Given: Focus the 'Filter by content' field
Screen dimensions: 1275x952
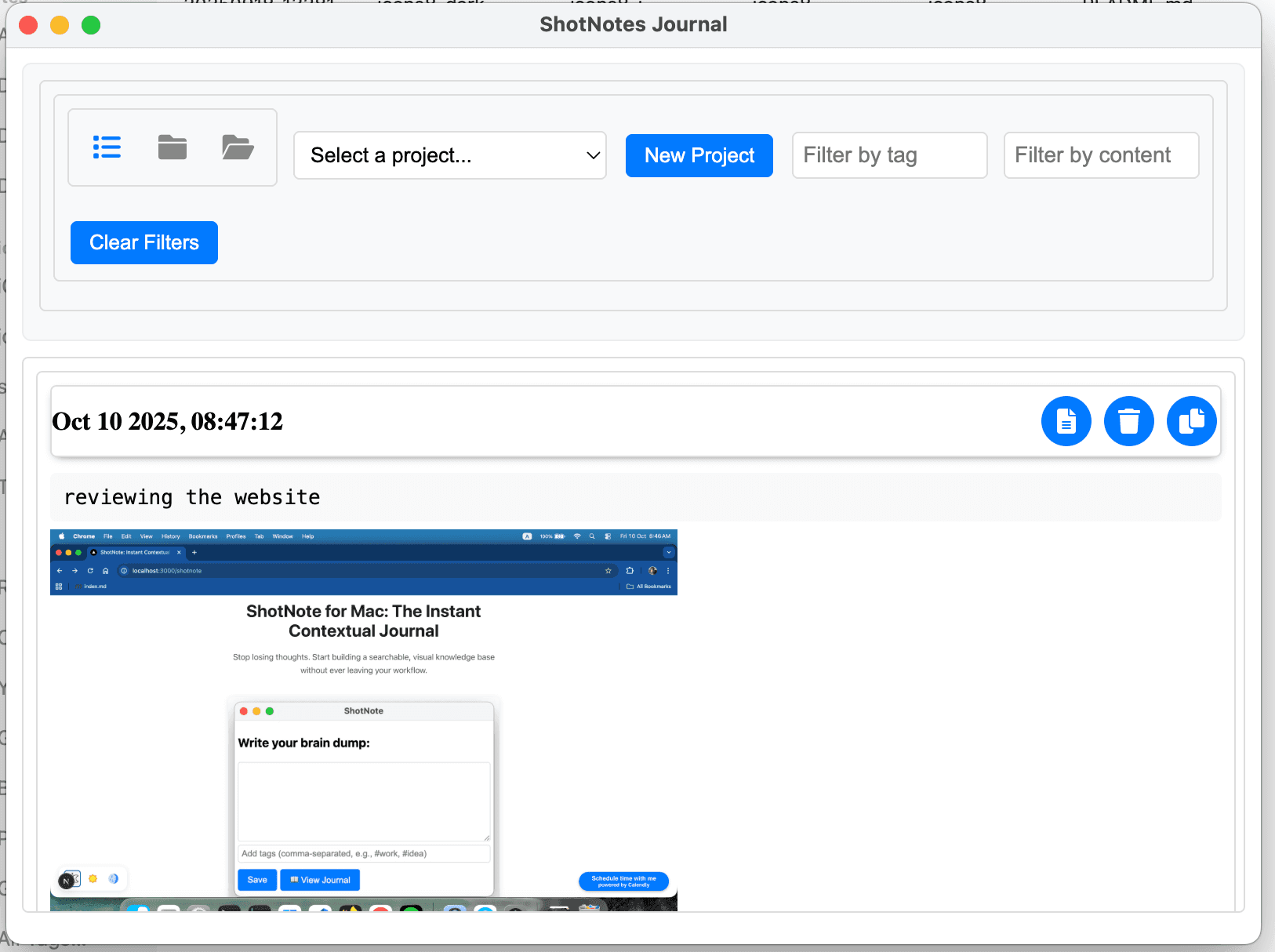Looking at the screenshot, I should (1101, 155).
